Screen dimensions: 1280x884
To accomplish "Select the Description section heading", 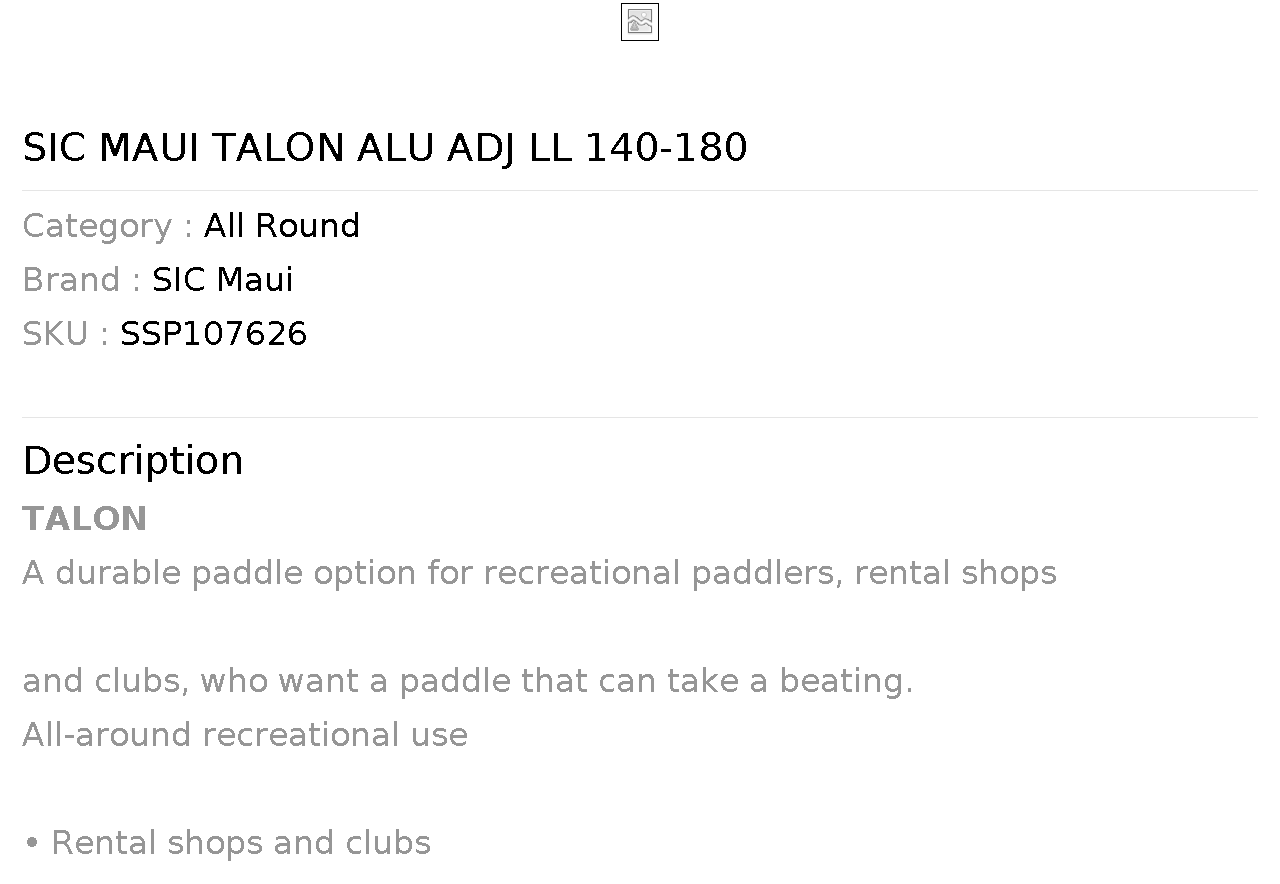I will [x=133, y=461].
